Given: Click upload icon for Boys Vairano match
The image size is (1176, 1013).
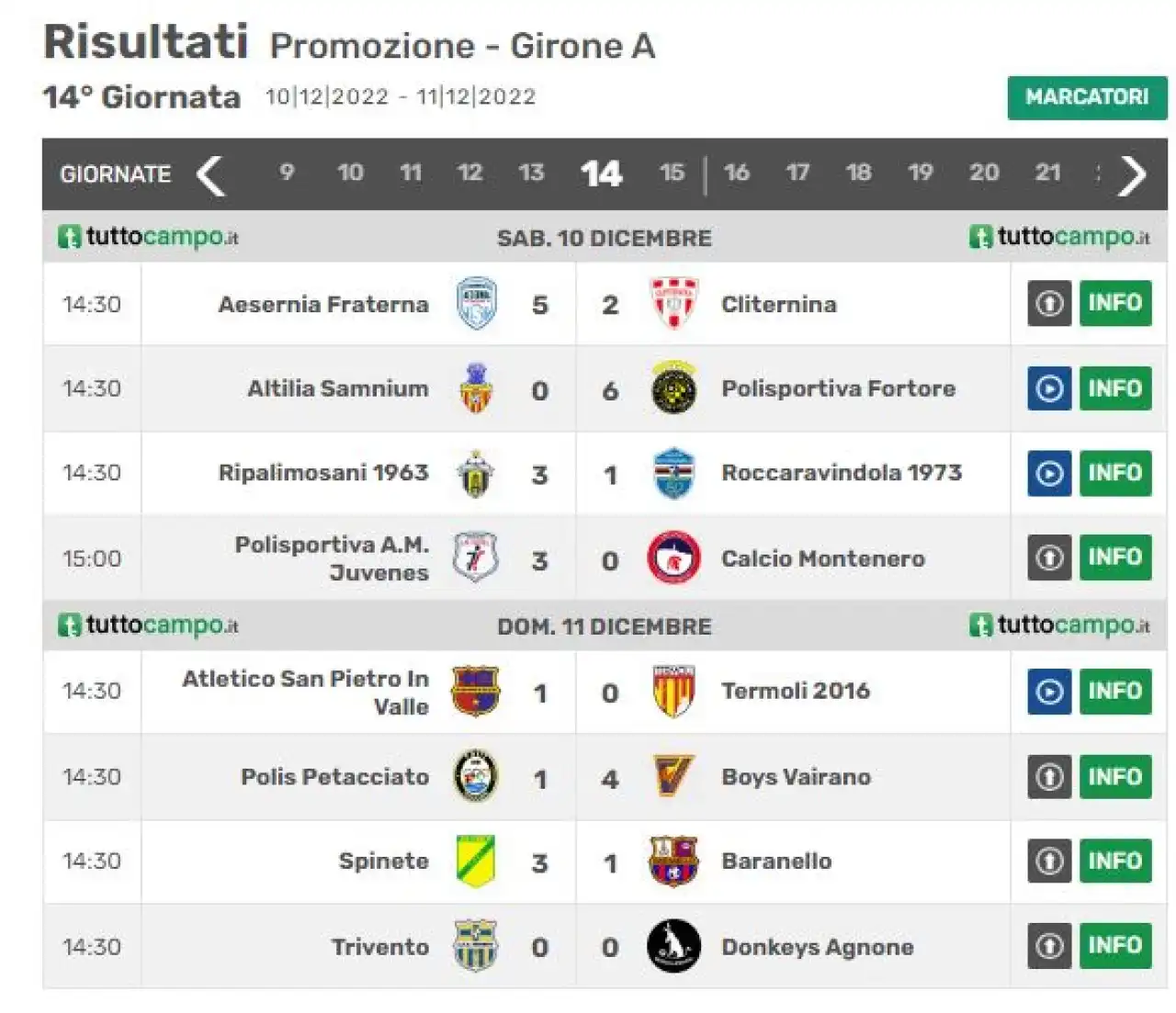Looking at the screenshot, I should point(1049,777).
